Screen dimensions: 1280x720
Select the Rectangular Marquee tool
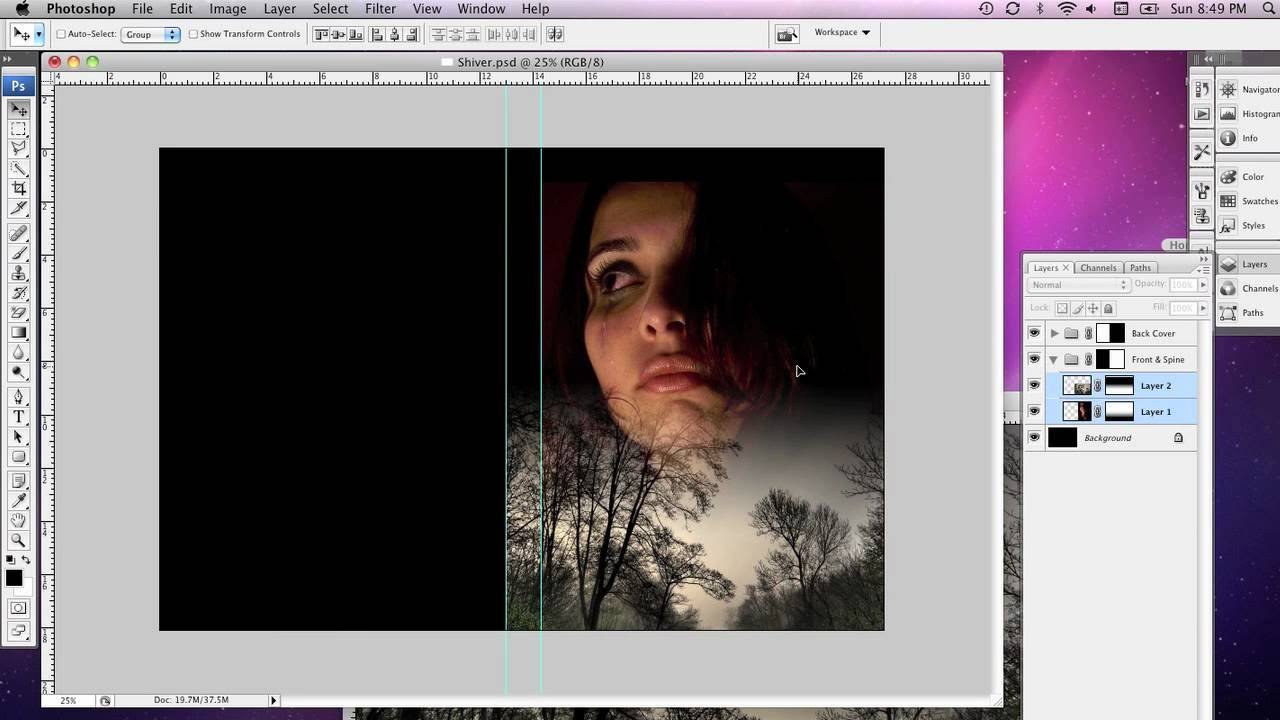[x=18, y=129]
